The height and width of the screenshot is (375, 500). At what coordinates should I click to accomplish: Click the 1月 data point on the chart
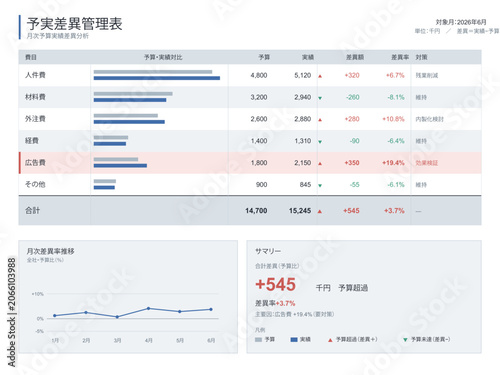pyautogui.click(x=55, y=315)
